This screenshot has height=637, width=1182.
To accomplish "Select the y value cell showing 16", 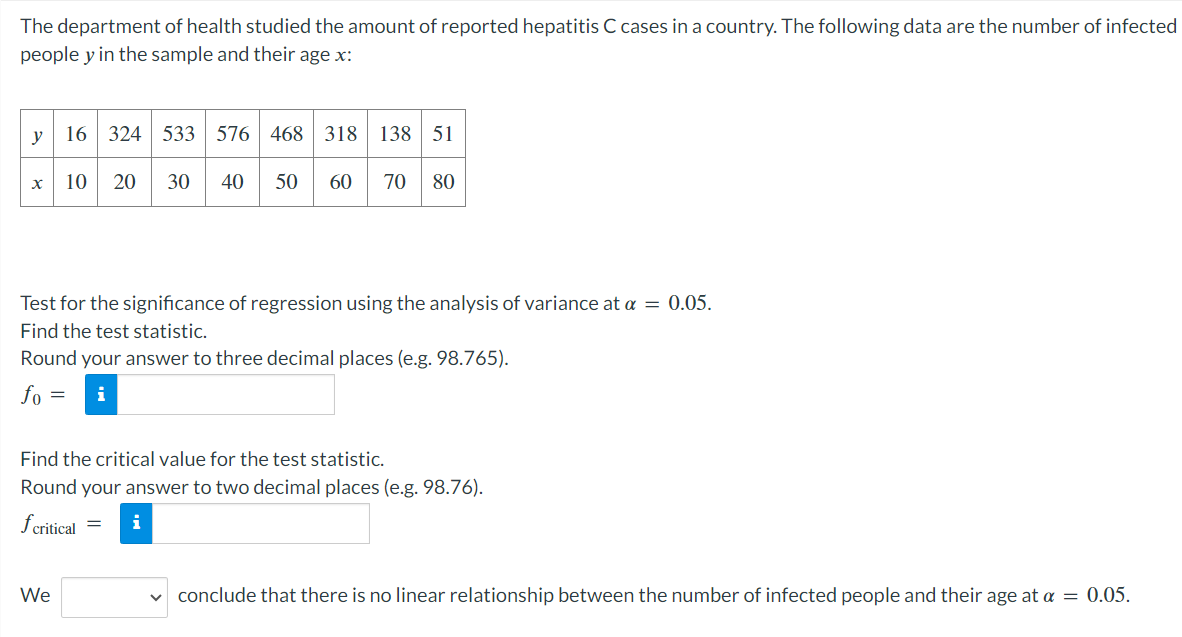I will click(x=75, y=133).
